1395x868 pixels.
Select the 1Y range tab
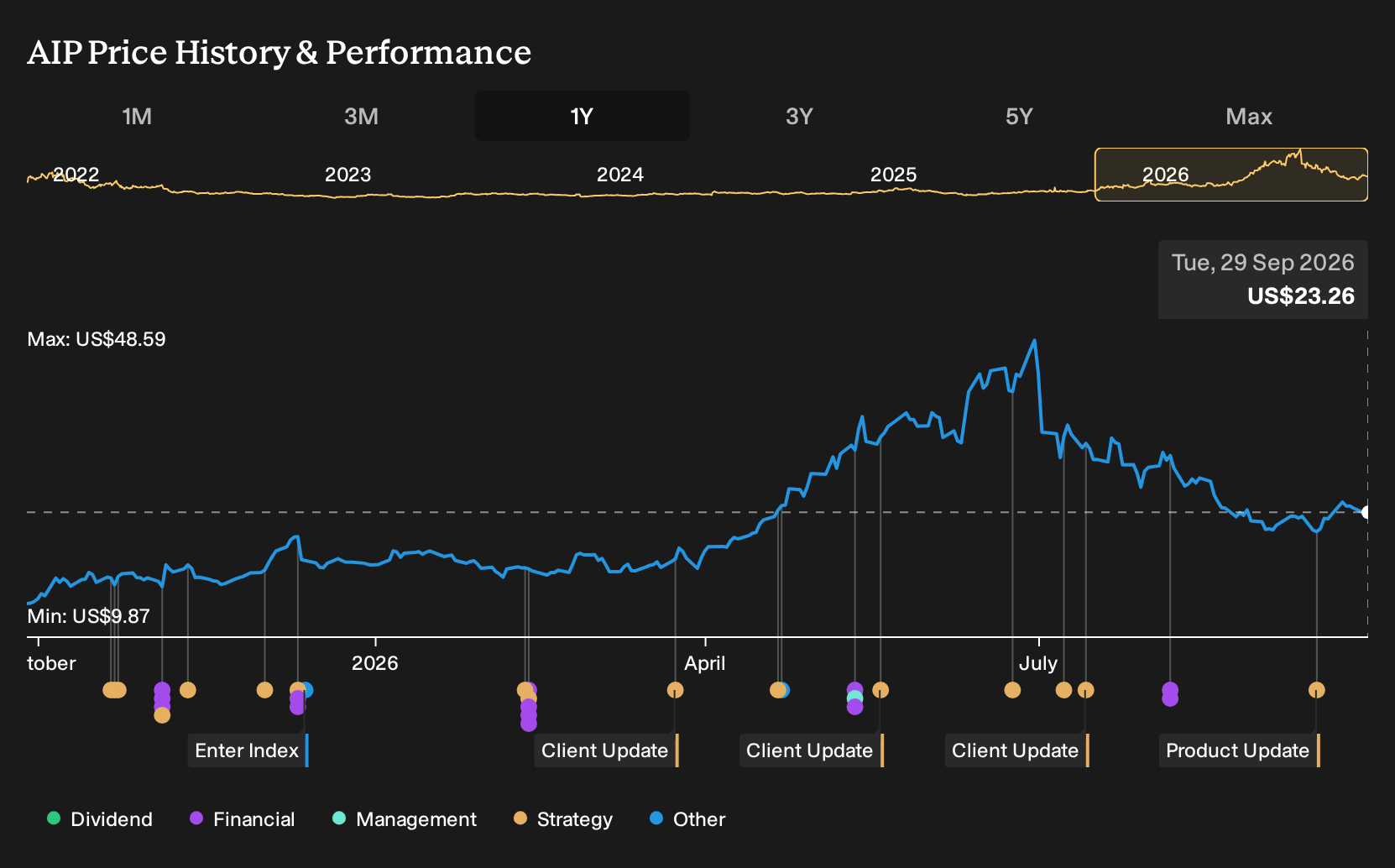(583, 116)
